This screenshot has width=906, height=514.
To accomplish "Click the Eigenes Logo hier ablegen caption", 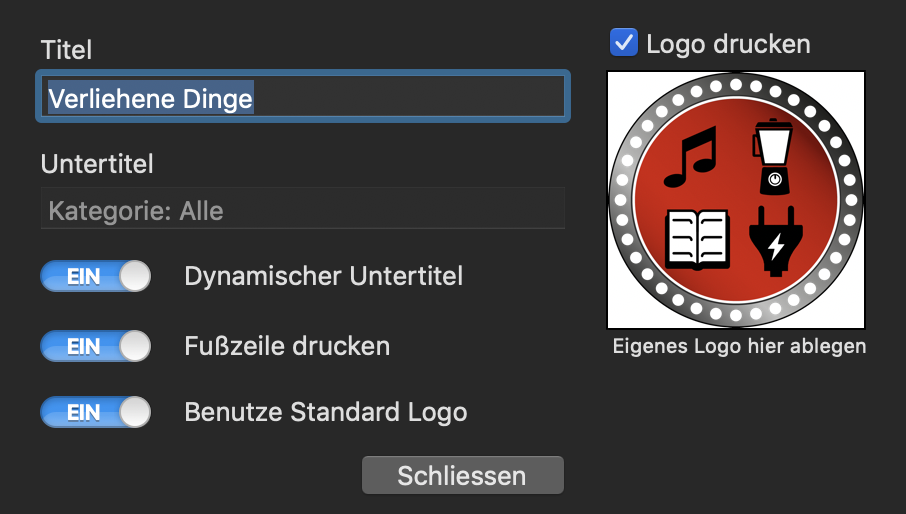I will tap(739, 346).
